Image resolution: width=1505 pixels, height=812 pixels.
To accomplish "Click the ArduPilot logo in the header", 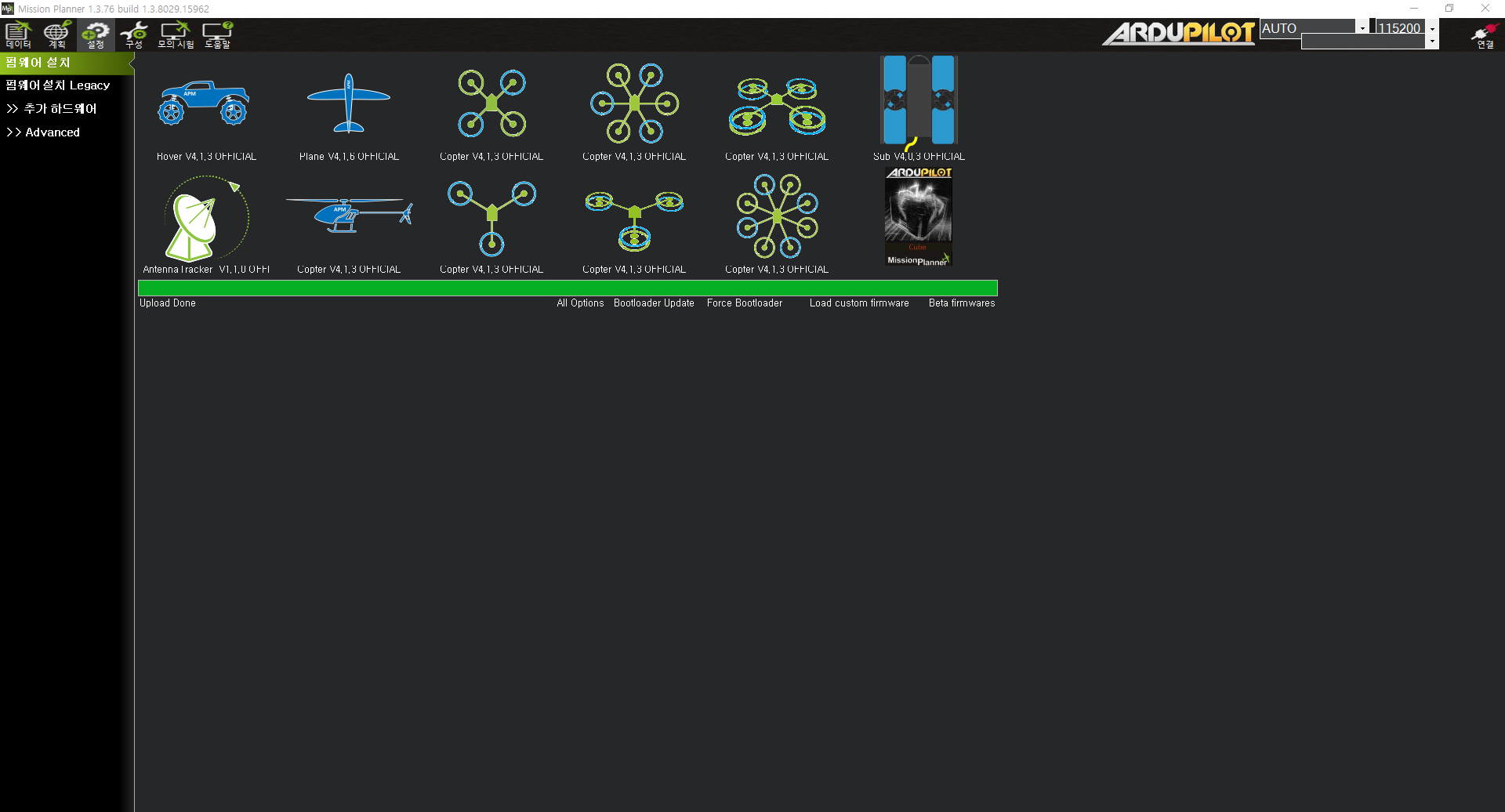I will (1178, 33).
